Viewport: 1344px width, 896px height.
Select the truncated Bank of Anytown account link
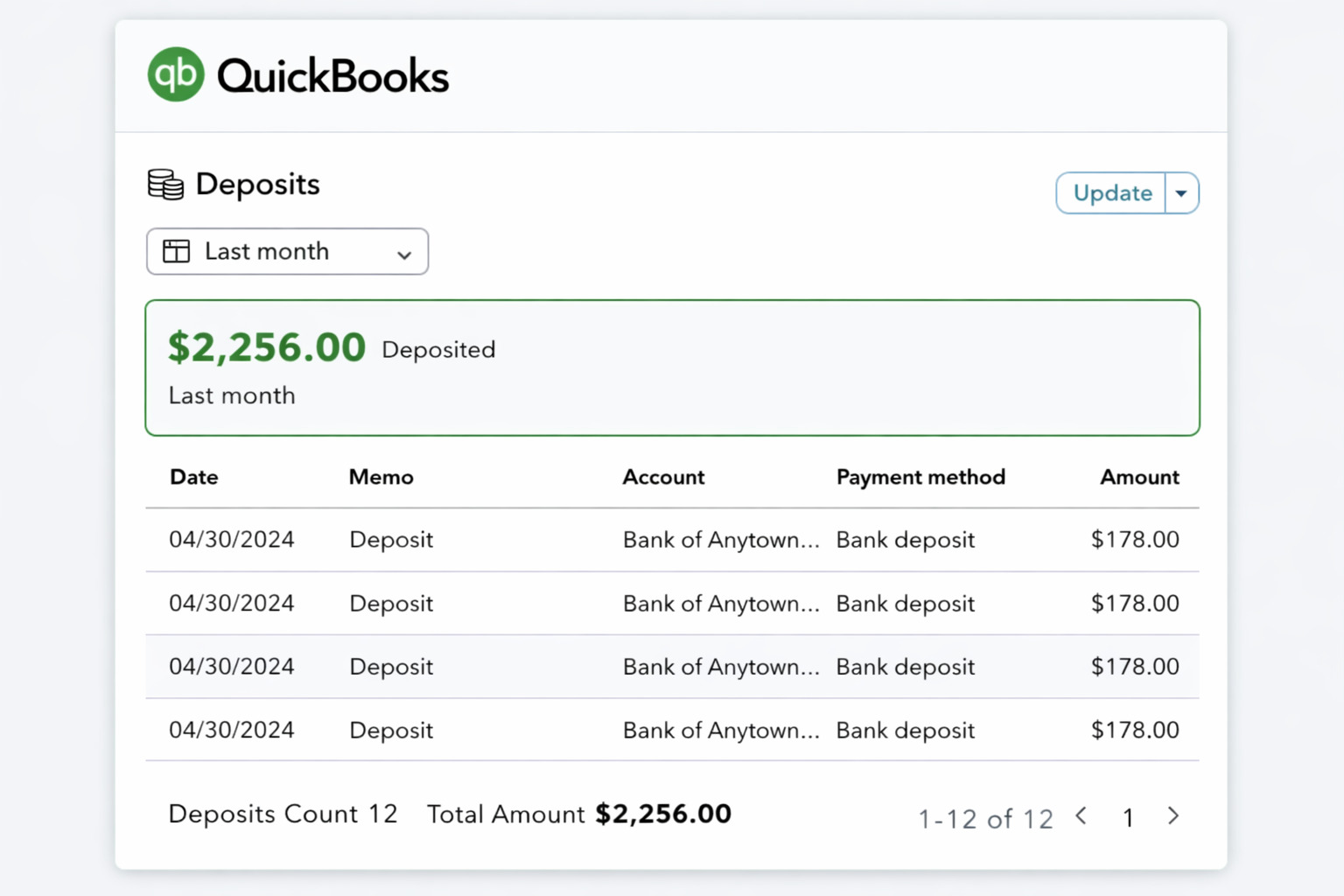720,540
